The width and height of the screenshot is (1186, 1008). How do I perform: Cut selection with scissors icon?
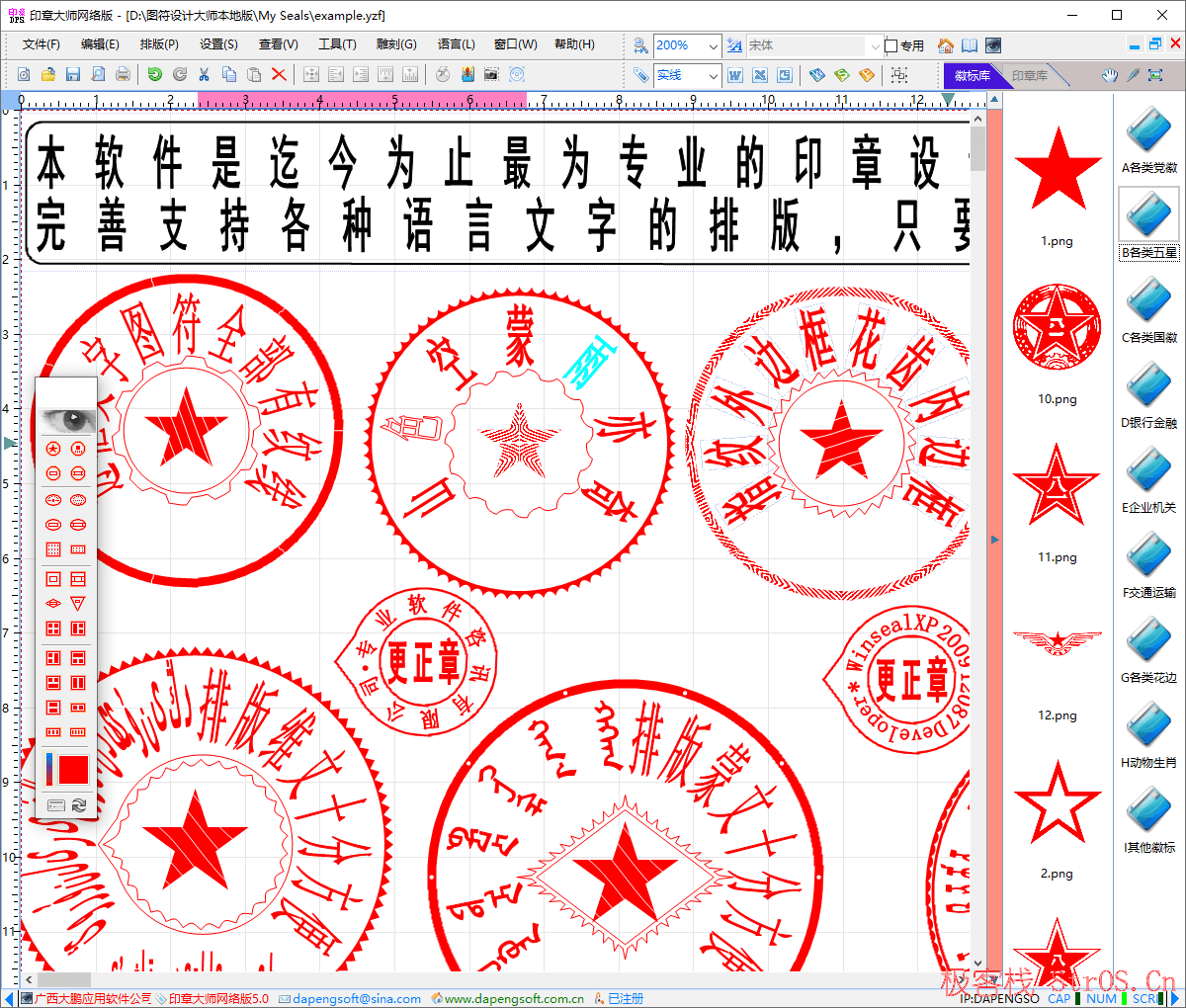tap(204, 74)
